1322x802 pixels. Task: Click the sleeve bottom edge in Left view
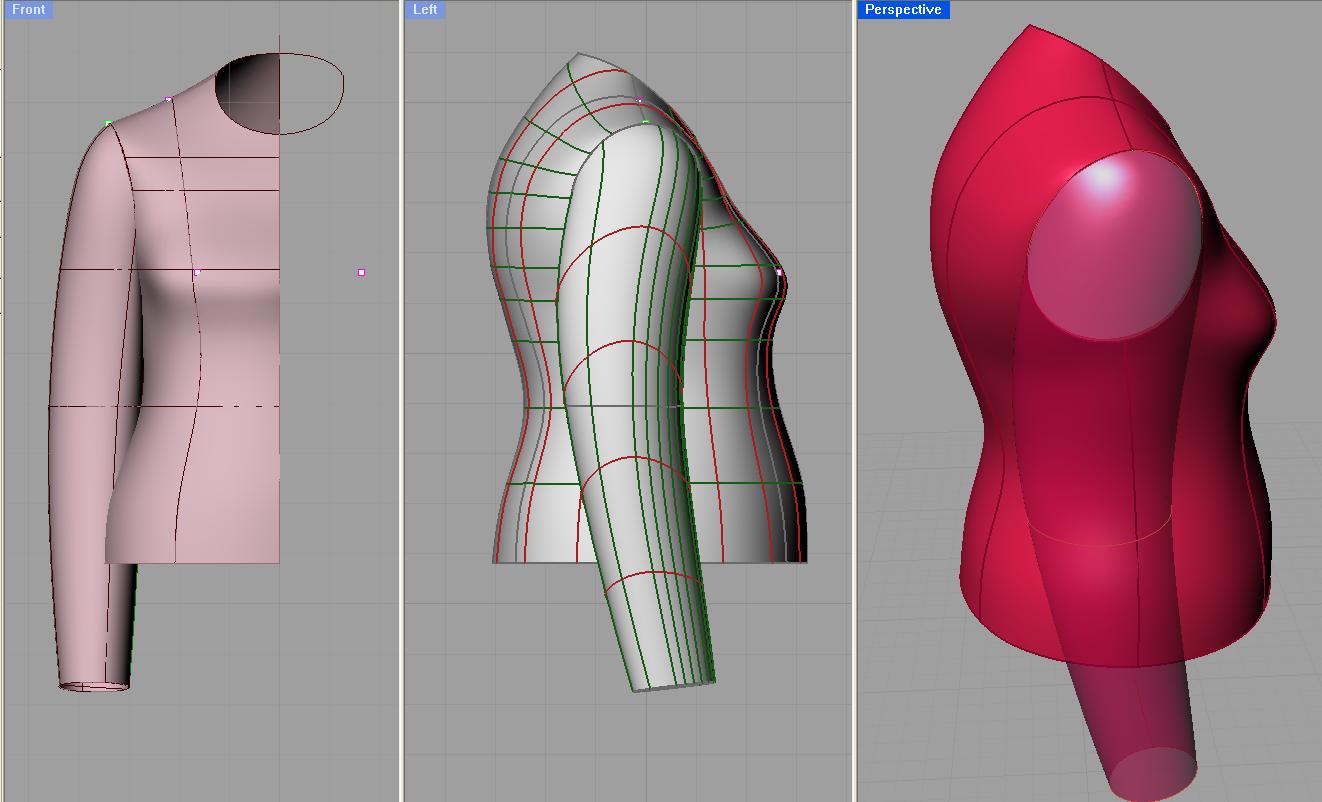click(672, 686)
